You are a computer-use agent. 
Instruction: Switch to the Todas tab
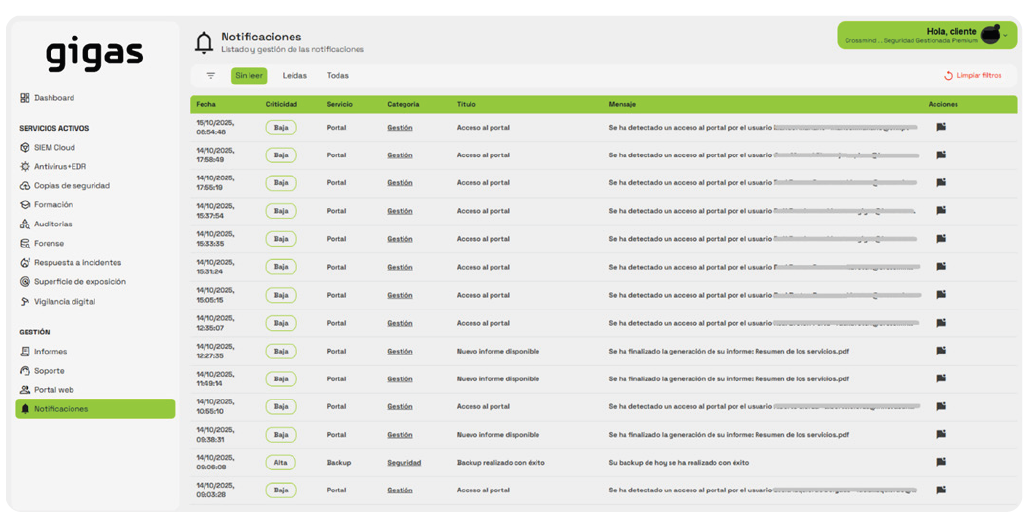coord(338,76)
